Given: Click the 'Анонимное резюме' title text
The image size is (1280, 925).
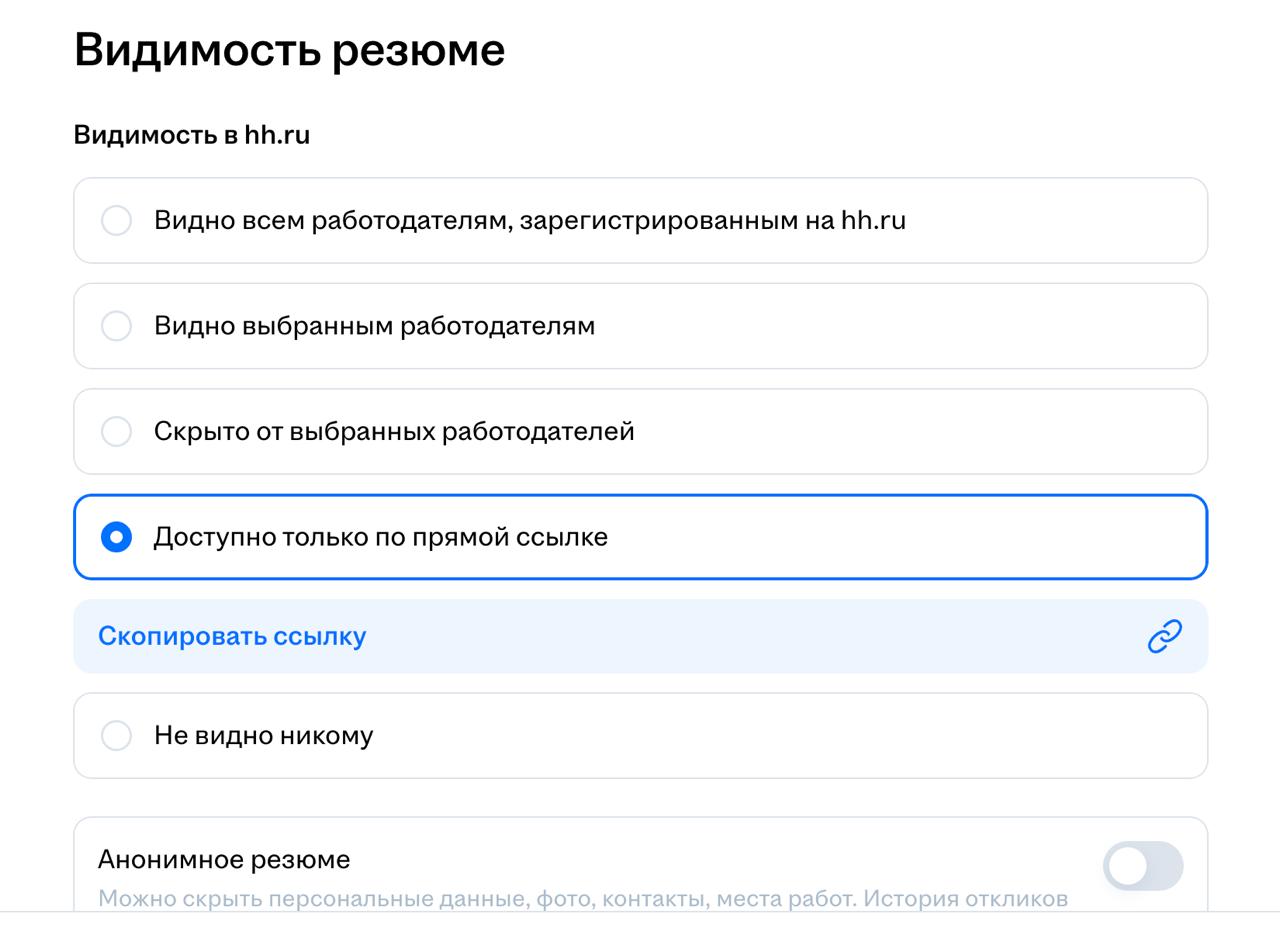Looking at the screenshot, I should tap(224, 860).
